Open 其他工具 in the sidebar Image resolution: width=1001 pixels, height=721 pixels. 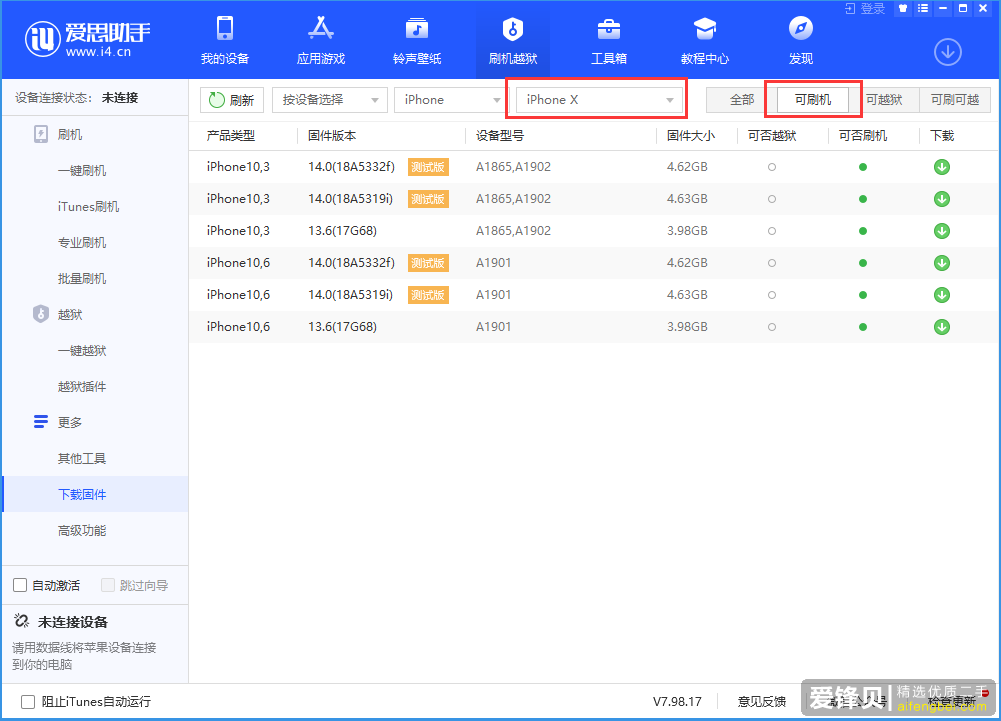pos(82,459)
